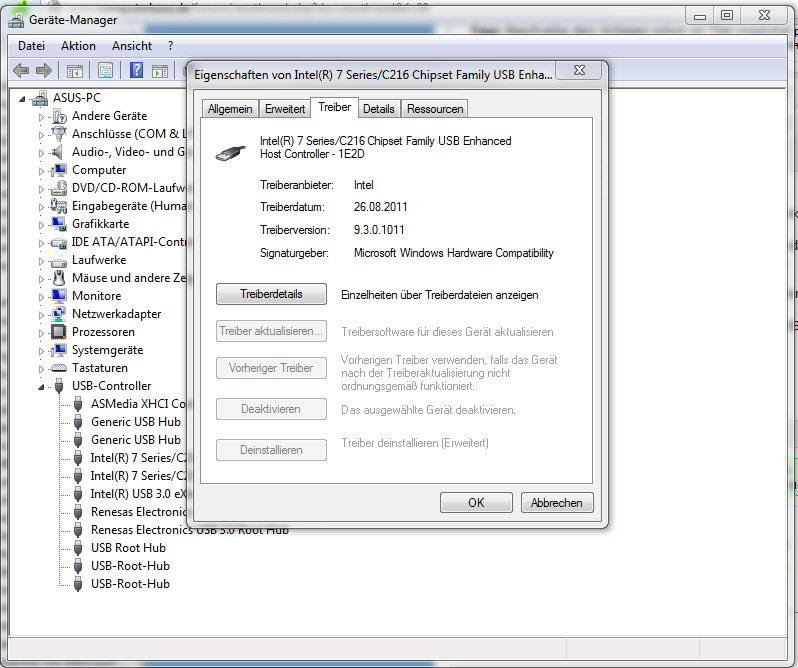The image size is (798, 668).
Task: Open the properties toolbar icon
Action: [105, 70]
